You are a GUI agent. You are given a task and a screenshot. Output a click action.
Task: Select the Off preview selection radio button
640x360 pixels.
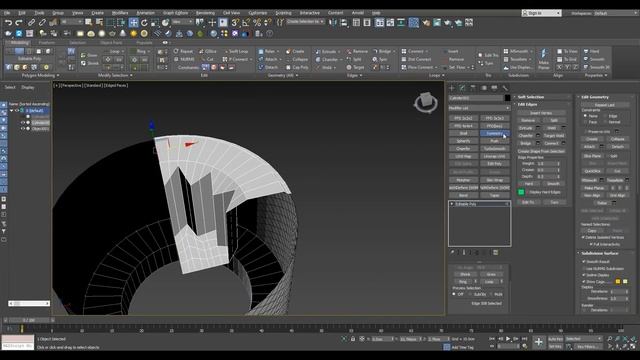click(454, 294)
